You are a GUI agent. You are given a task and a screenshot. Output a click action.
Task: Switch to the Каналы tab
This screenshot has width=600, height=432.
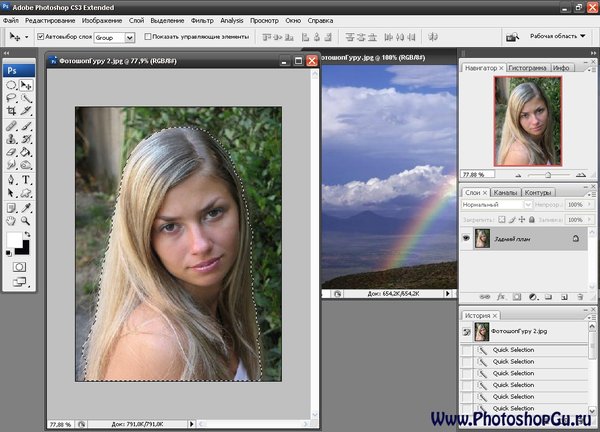506,192
